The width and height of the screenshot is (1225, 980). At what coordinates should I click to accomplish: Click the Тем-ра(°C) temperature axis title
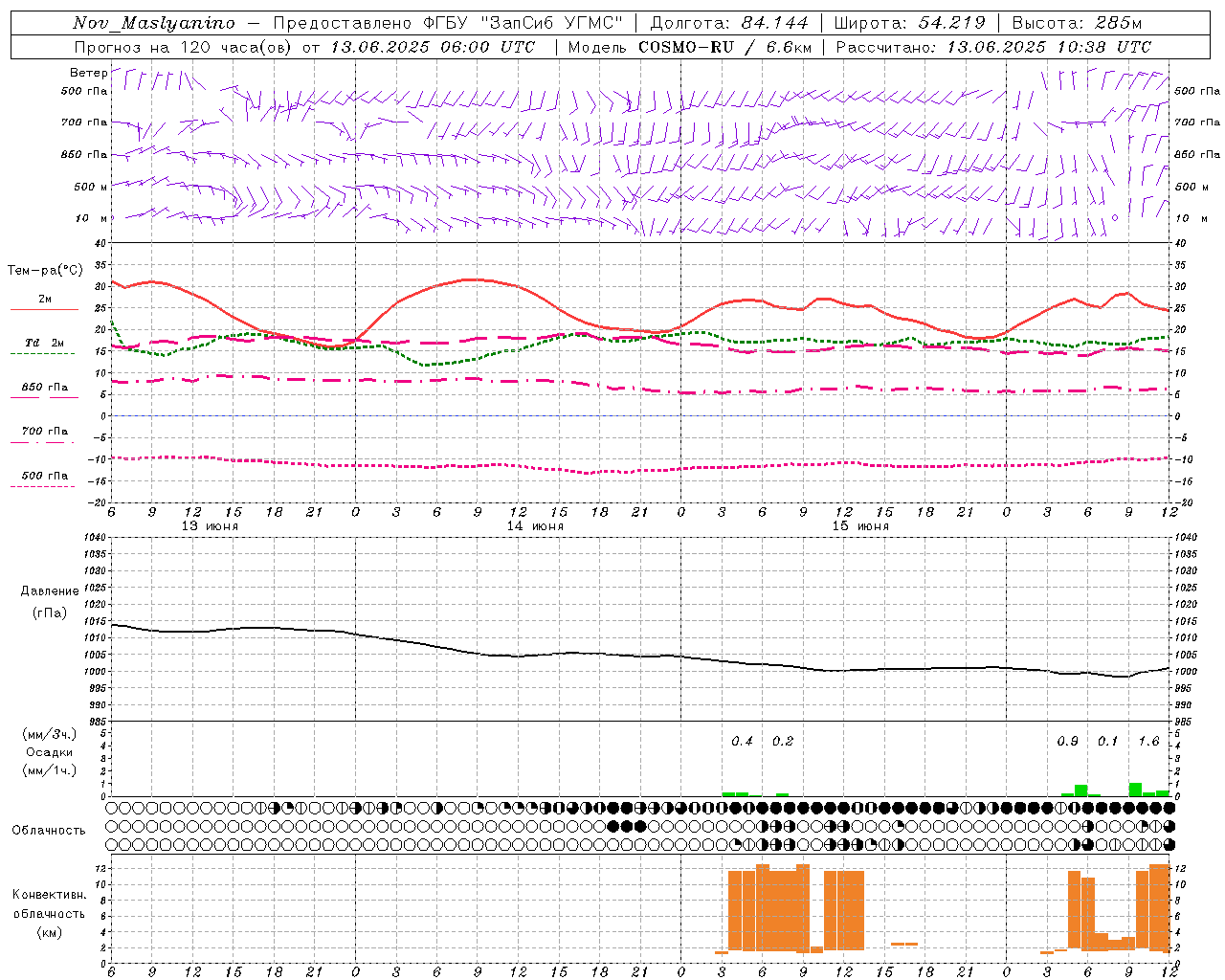pos(46,271)
